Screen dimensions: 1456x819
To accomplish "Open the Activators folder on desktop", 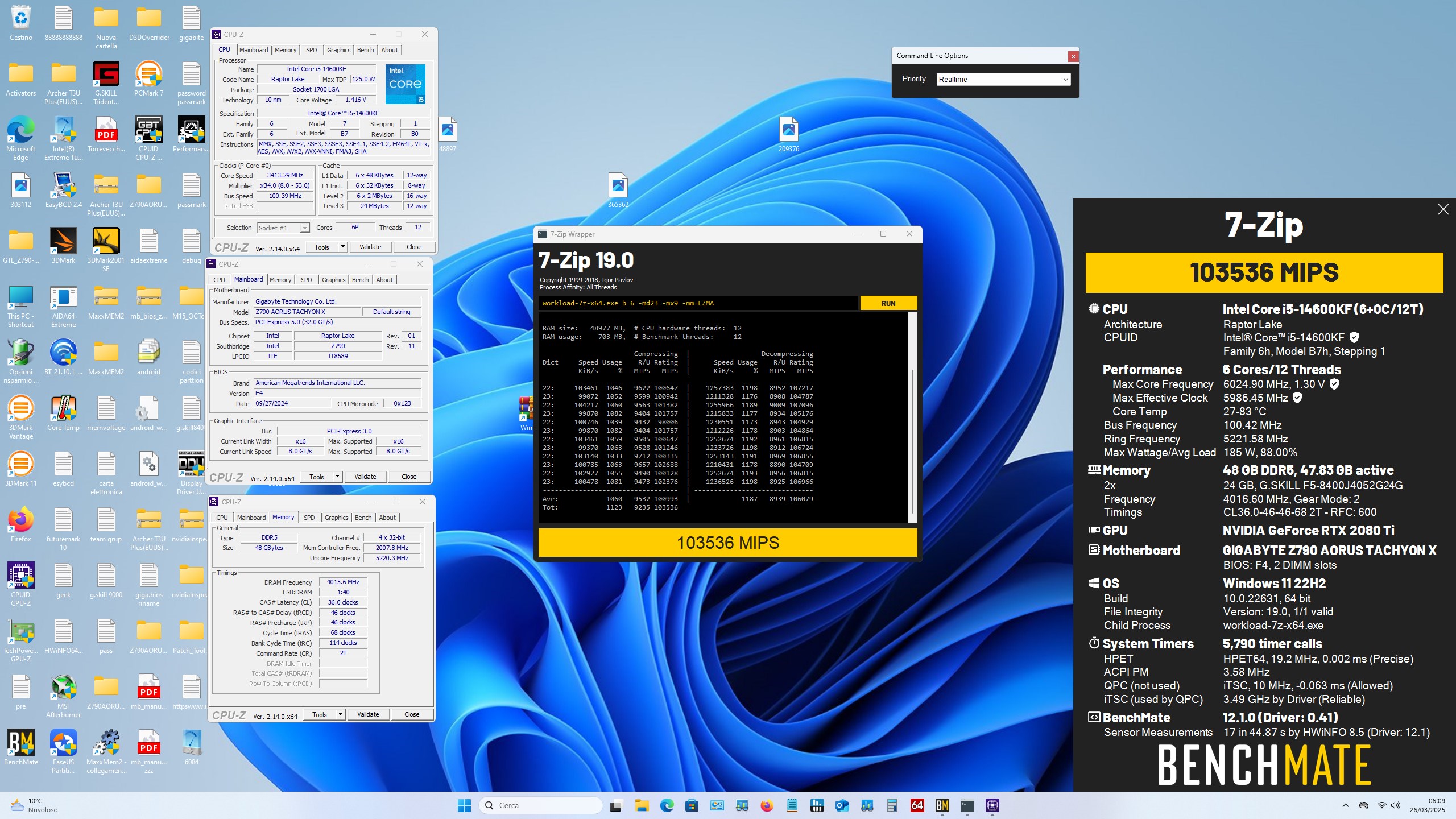I will point(21,80).
